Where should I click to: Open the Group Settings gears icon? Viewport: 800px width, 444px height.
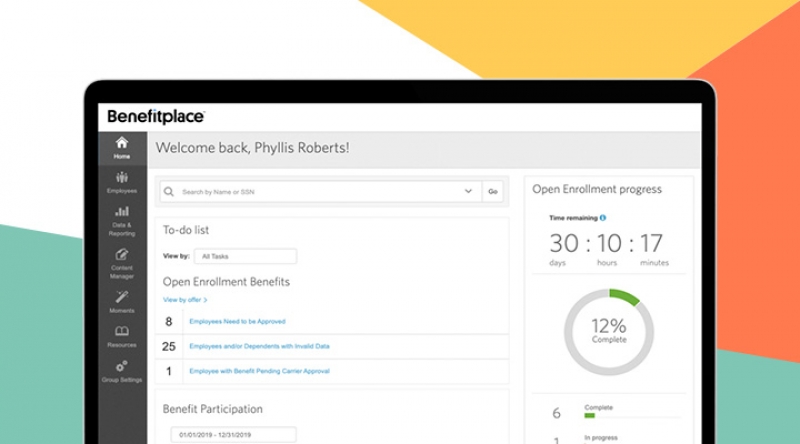(121, 366)
